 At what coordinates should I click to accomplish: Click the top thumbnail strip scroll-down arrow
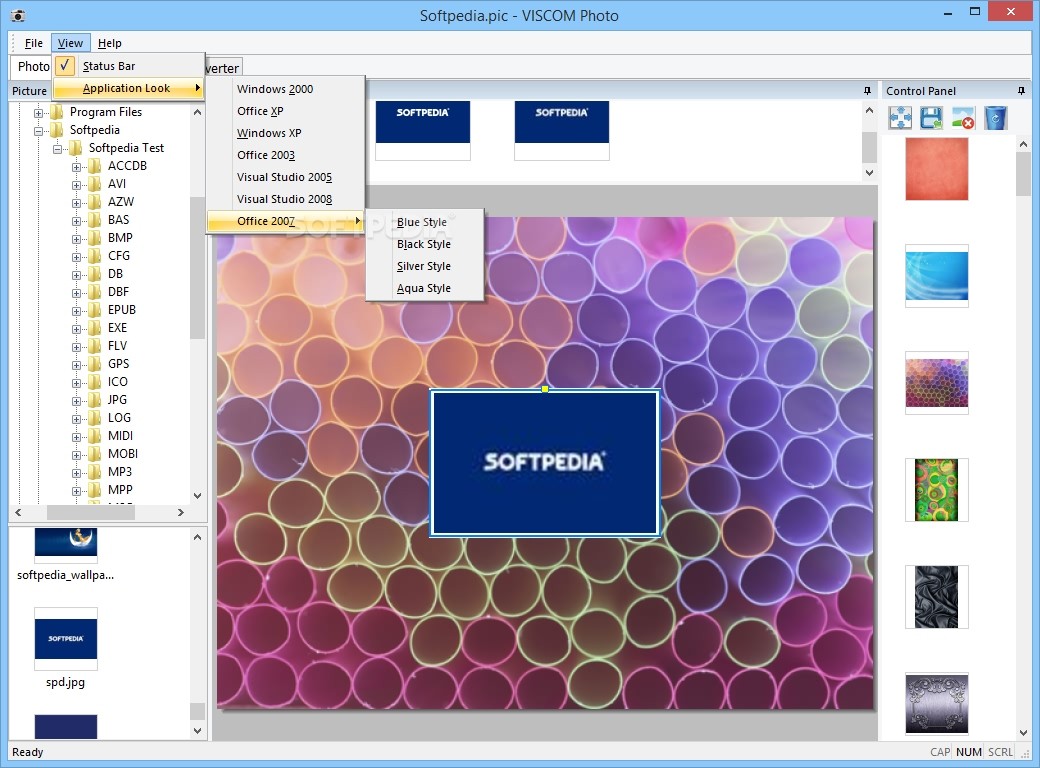pyautogui.click(x=870, y=172)
